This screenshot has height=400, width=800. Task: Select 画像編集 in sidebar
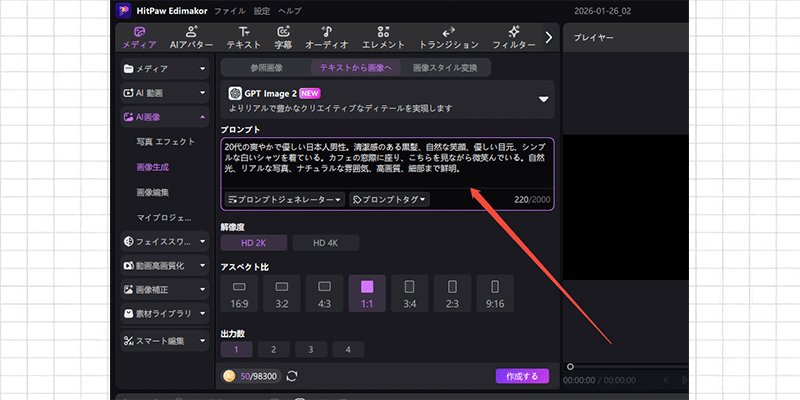(153, 193)
